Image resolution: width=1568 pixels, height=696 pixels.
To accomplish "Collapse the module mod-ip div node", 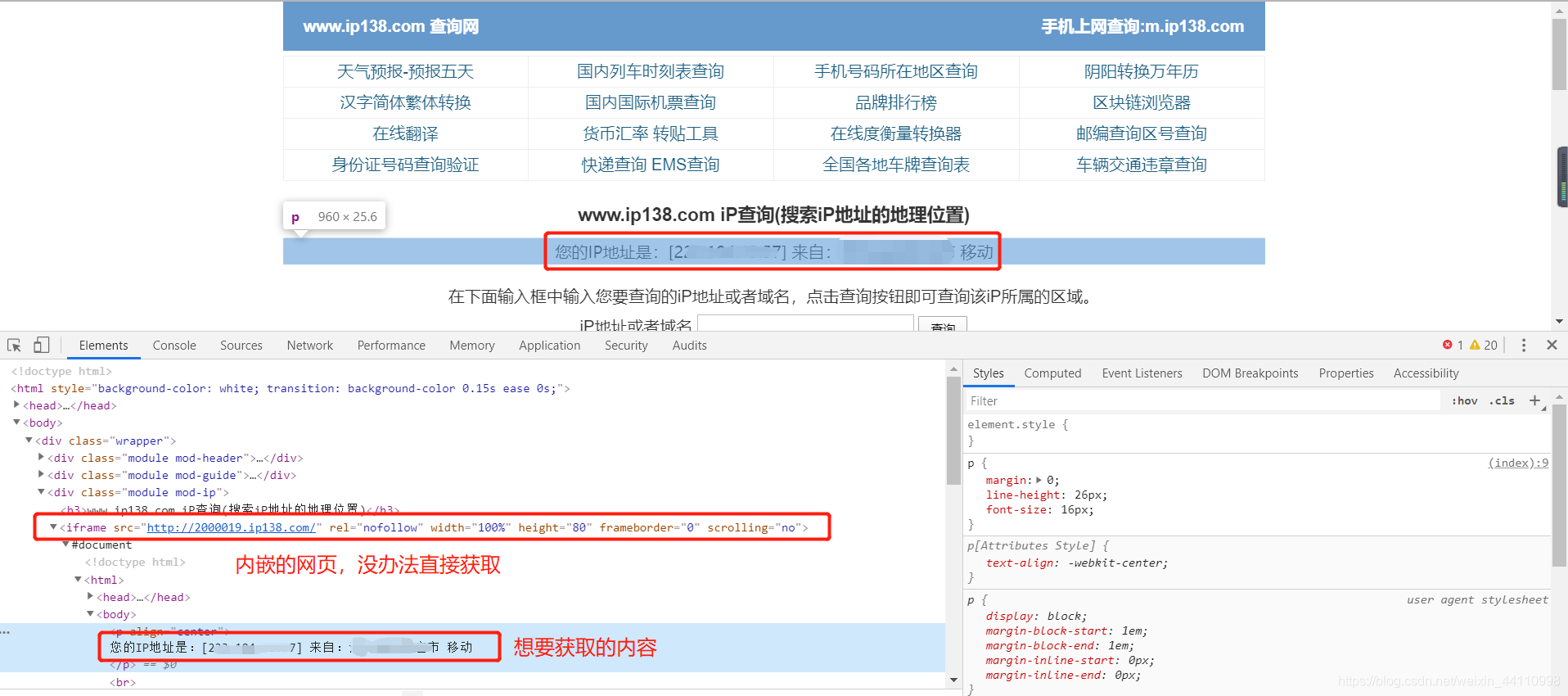I will 41,491.
